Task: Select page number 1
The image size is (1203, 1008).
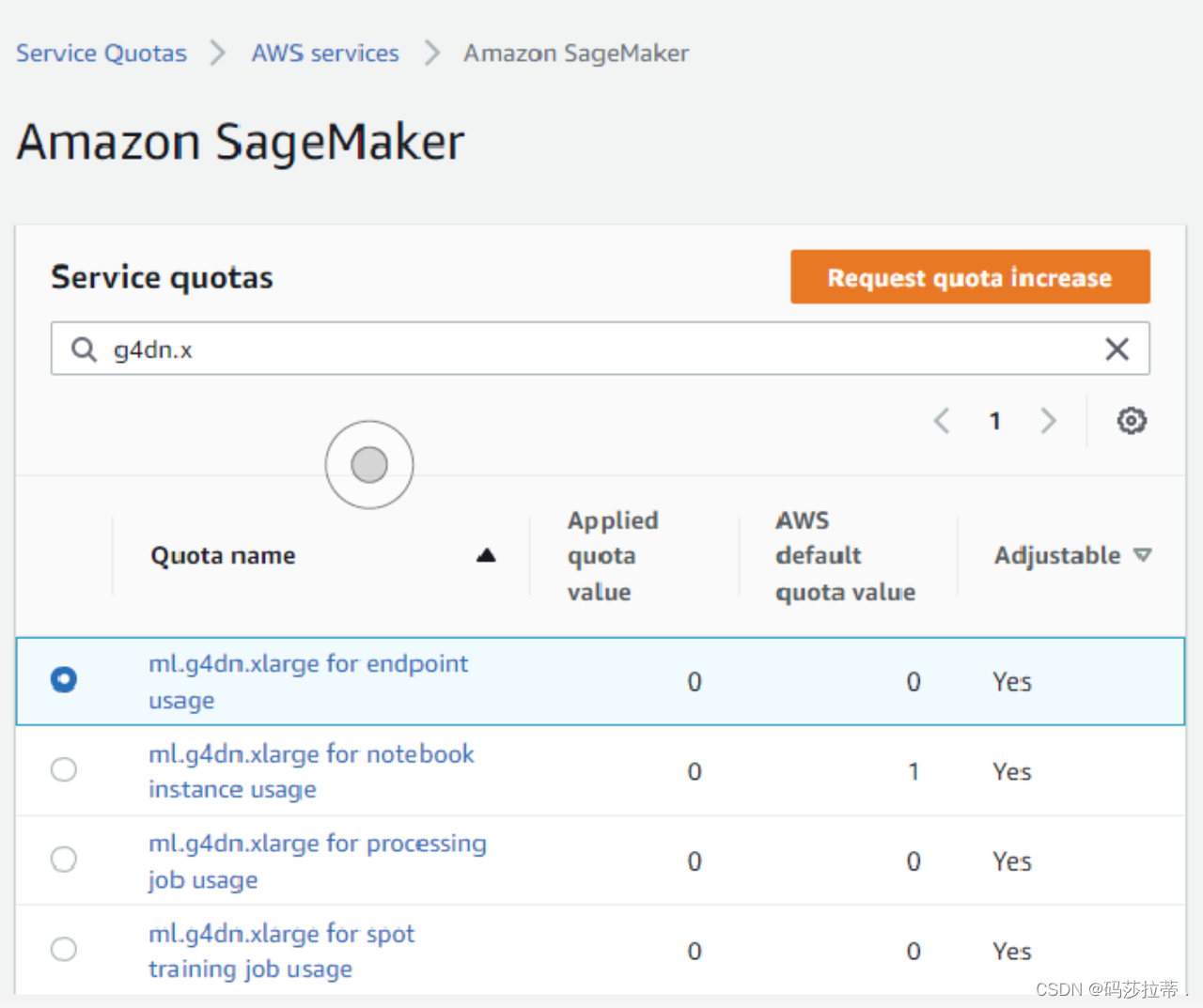Action: (994, 421)
